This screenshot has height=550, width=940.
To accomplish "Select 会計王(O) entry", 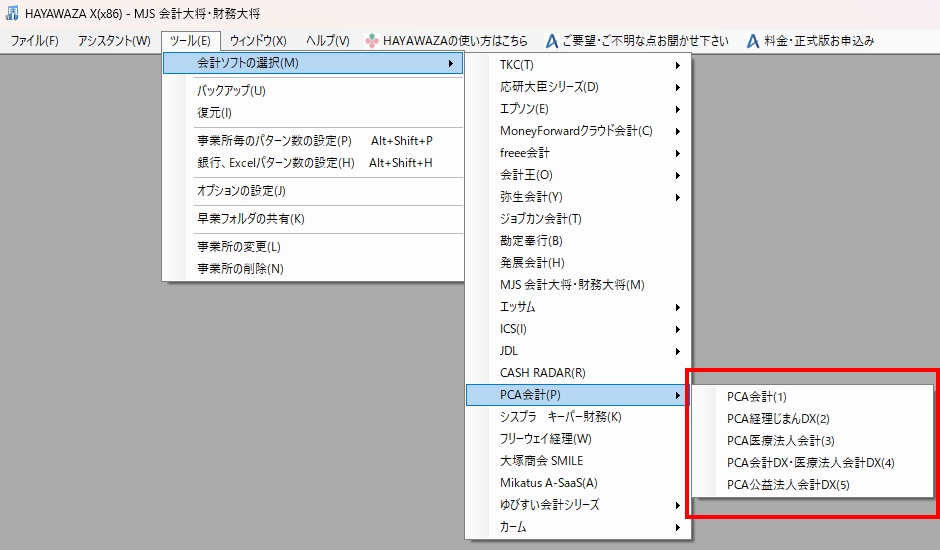I will click(x=578, y=175).
